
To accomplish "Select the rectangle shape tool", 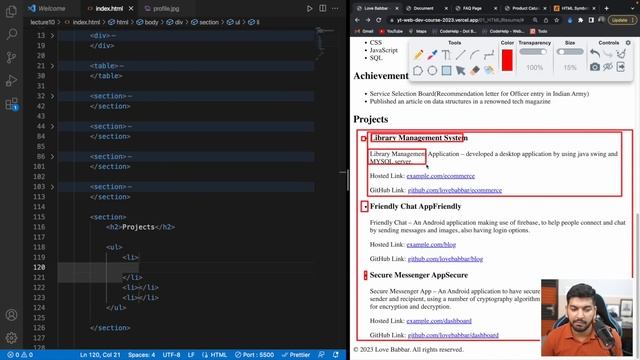I will point(446,71).
